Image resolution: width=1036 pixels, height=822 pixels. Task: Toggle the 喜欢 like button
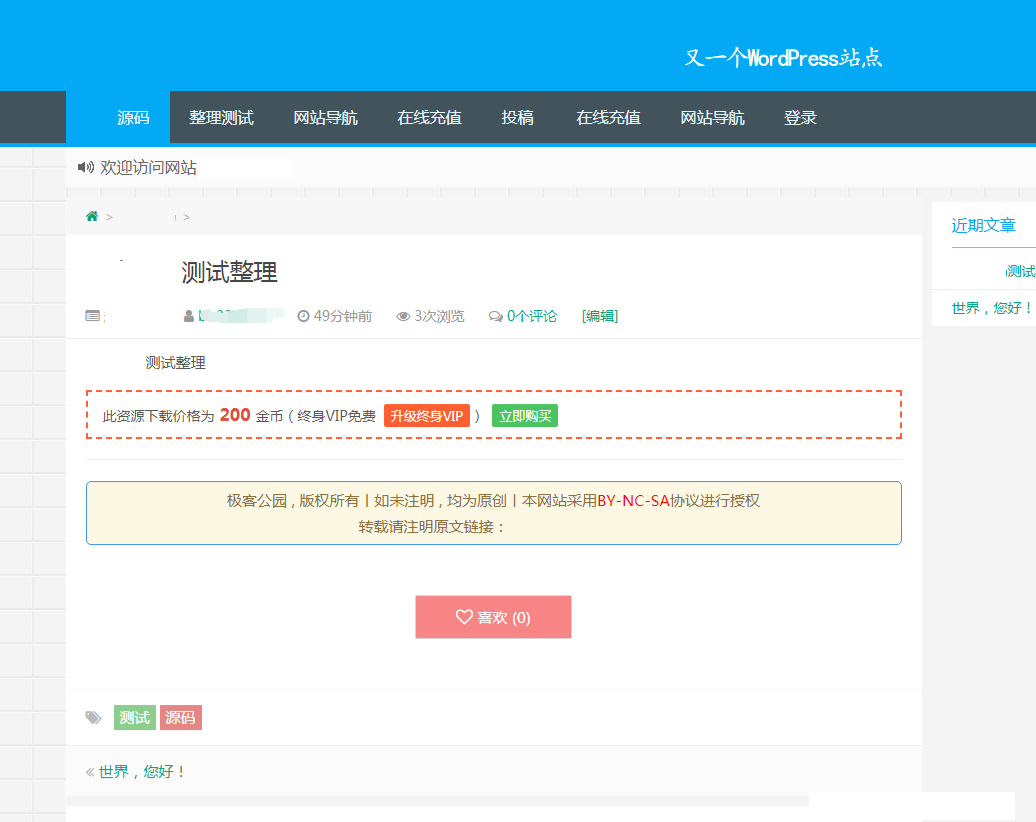tap(493, 617)
